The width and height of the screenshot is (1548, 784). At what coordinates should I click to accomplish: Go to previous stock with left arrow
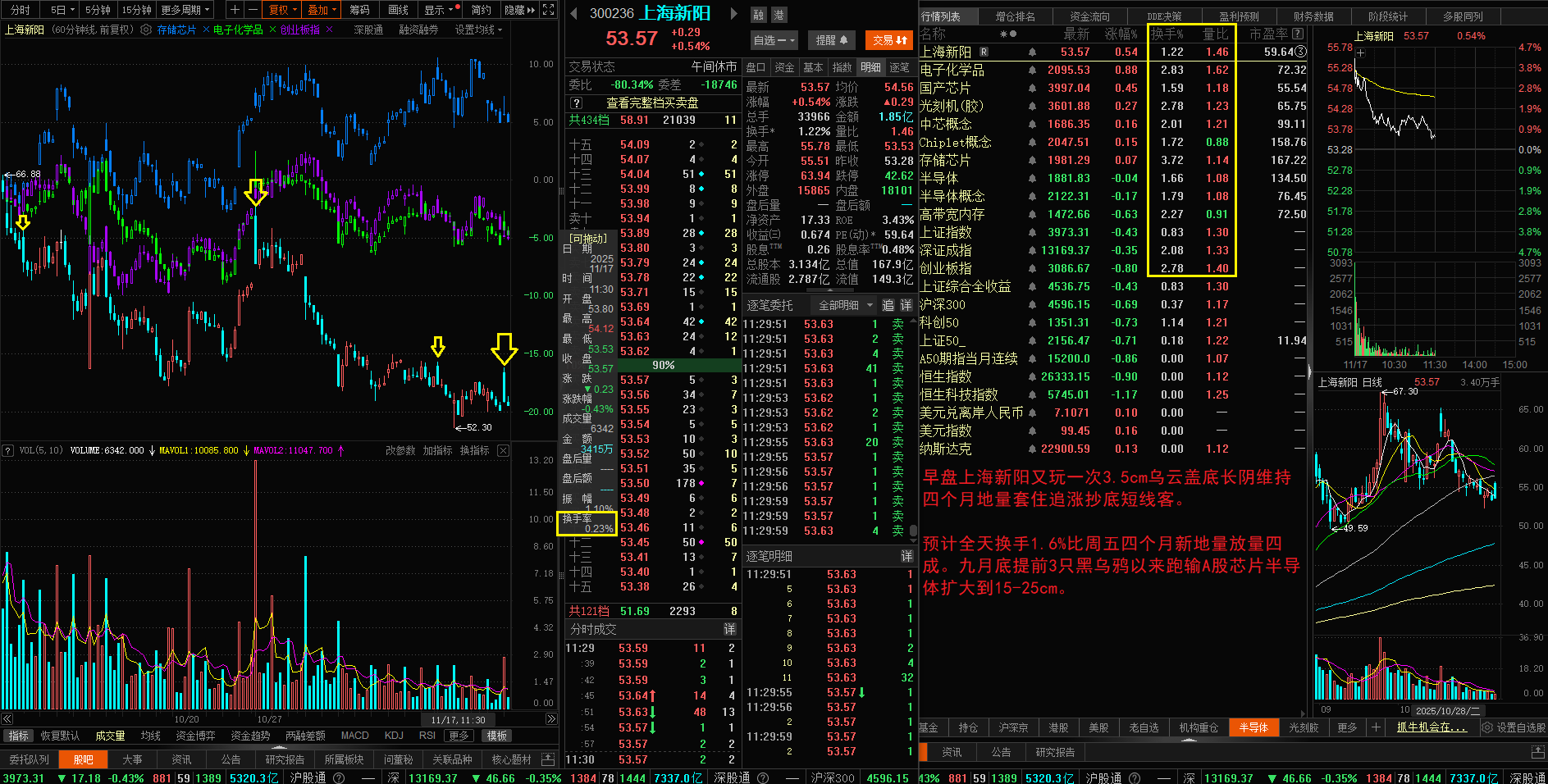coord(574,13)
